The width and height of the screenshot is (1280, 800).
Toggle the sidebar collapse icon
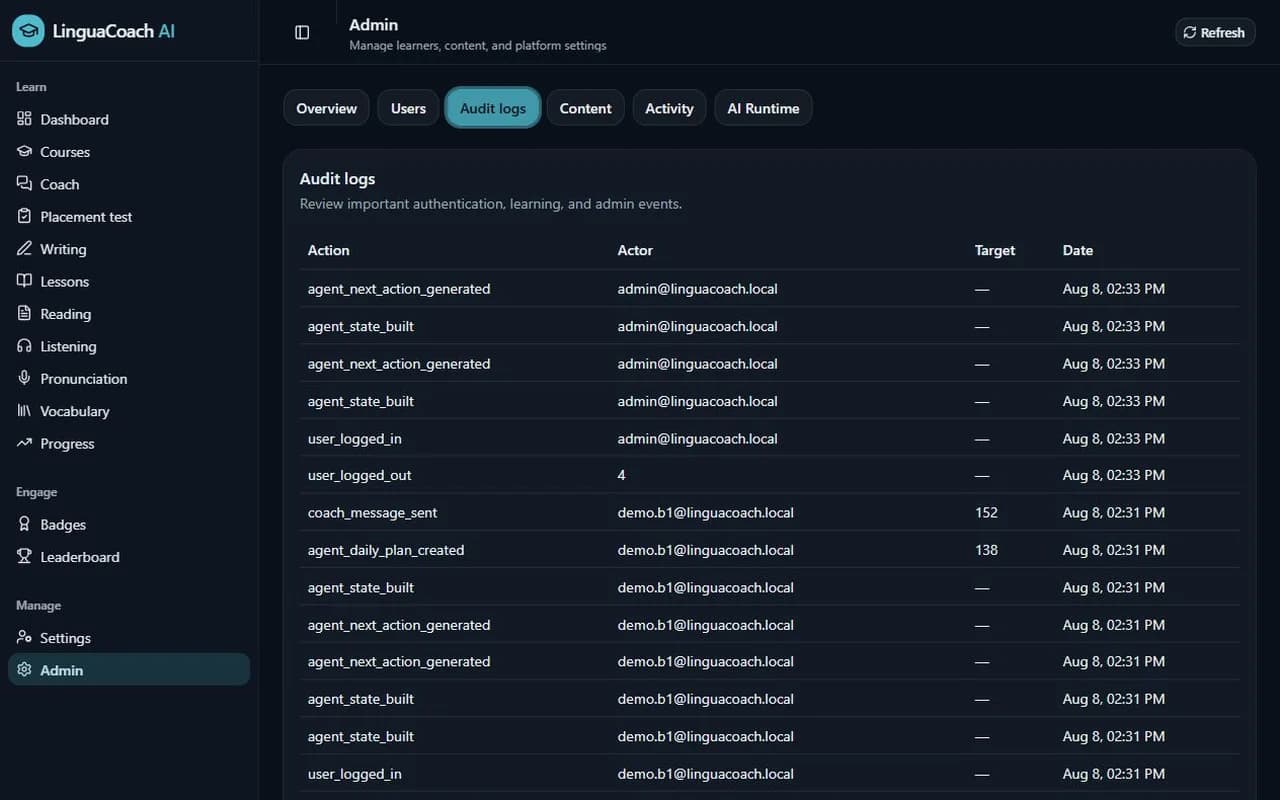[x=302, y=32]
